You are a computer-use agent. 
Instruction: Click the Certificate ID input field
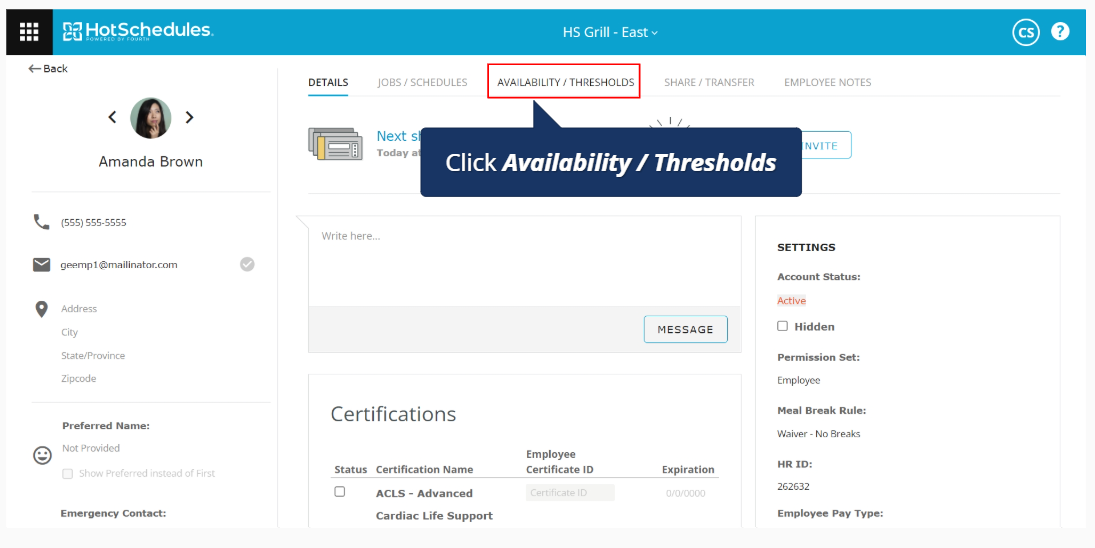[x=570, y=493]
